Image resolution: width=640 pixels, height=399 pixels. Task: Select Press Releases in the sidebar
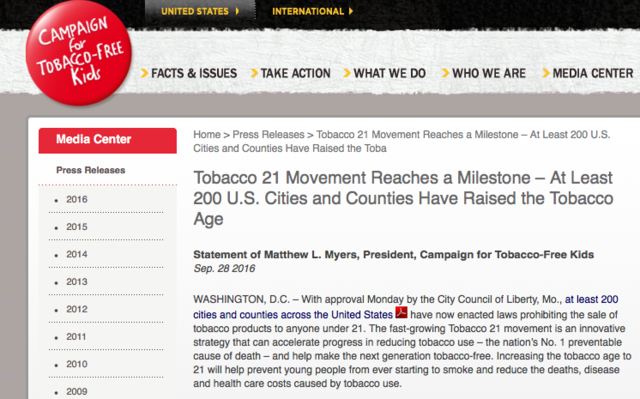coord(91,170)
